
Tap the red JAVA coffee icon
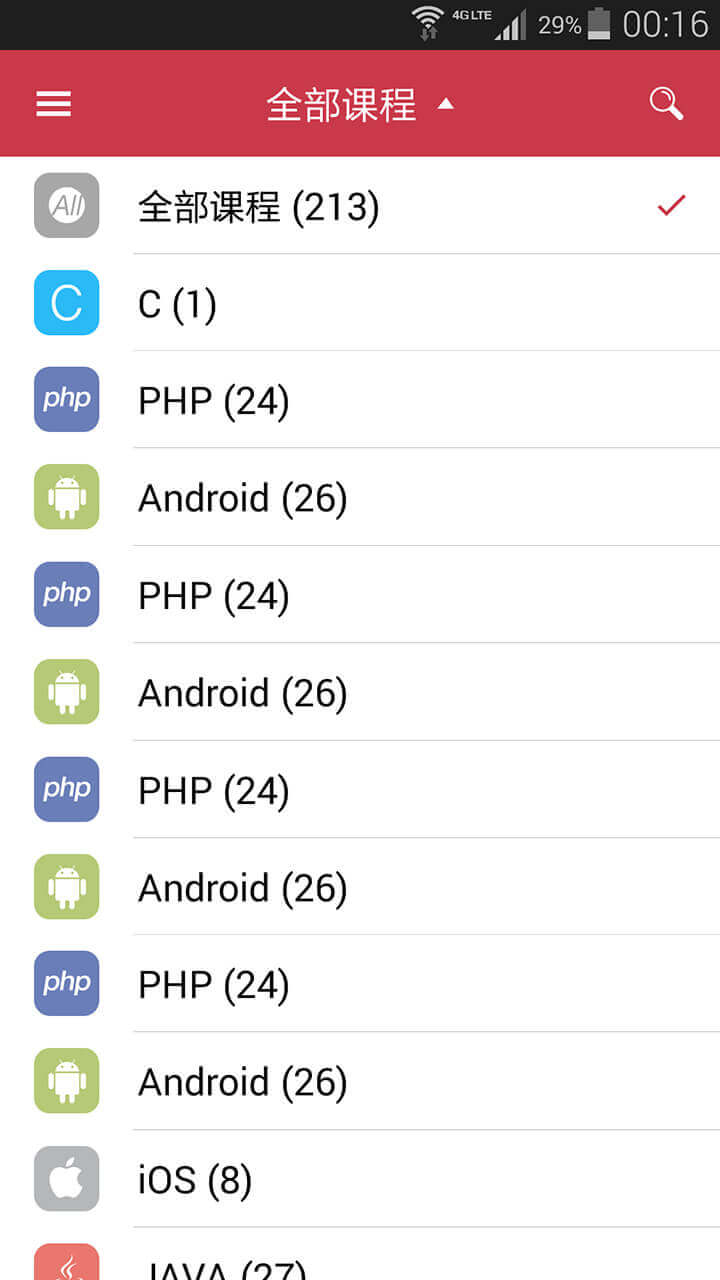(x=67, y=1264)
